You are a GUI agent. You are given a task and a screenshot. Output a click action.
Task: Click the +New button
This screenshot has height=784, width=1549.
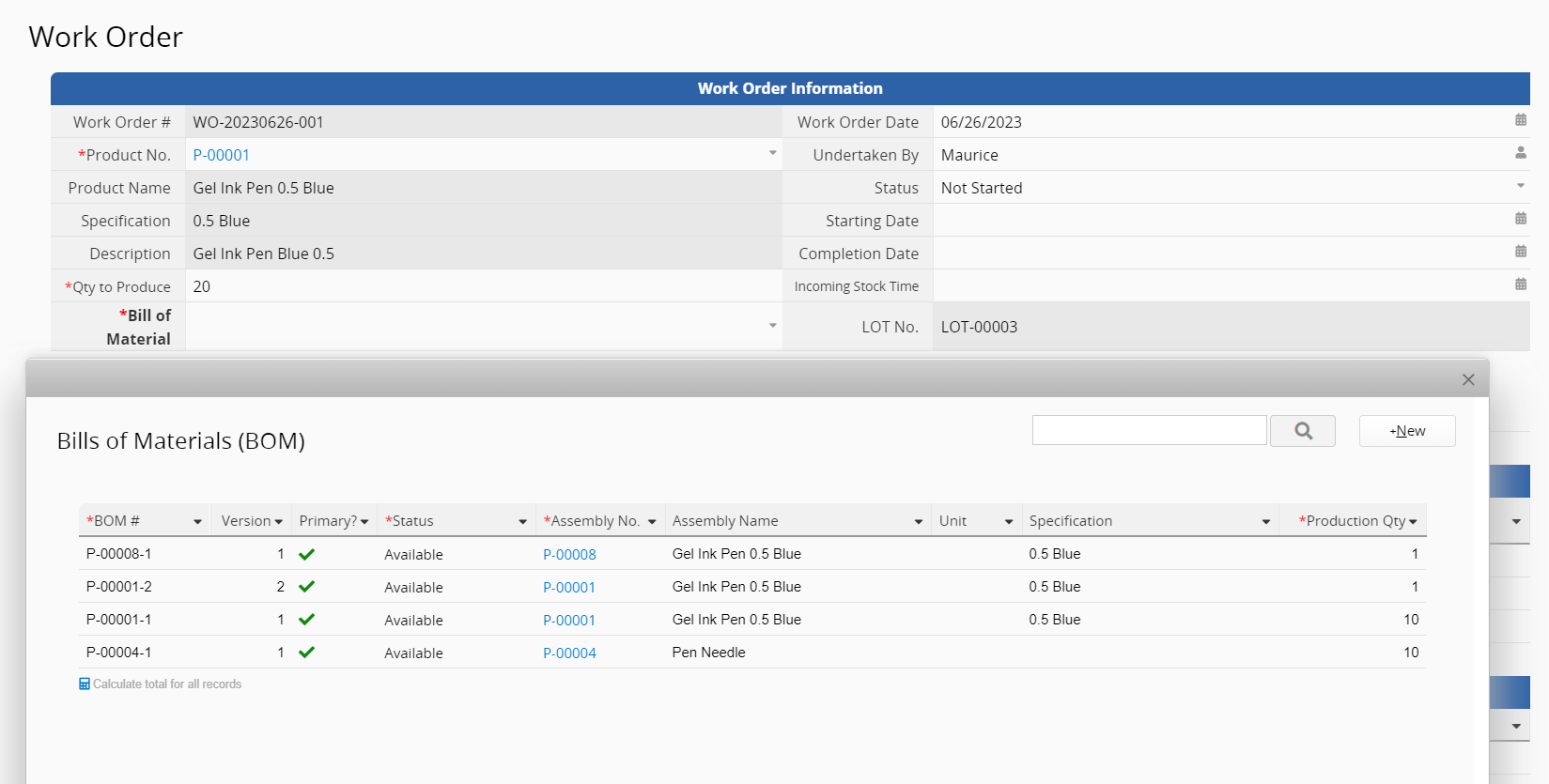coord(1406,431)
